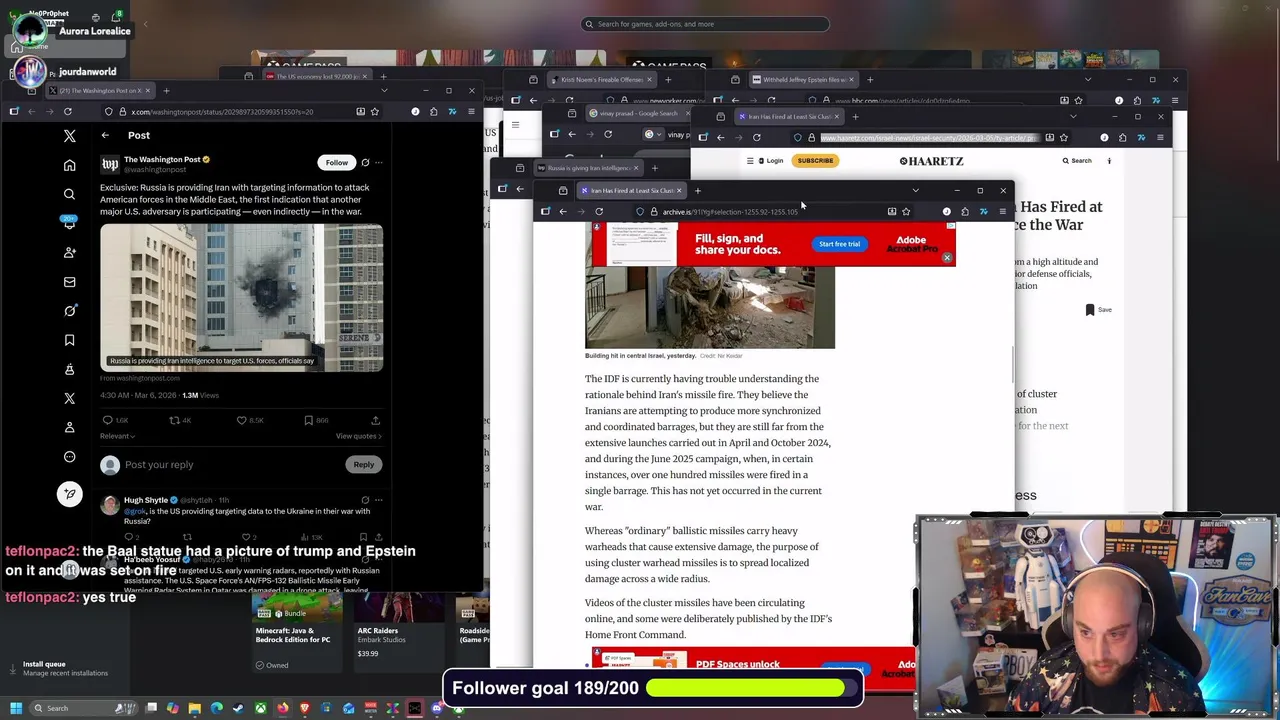Bookmark star in x.com address bar

(376, 111)
